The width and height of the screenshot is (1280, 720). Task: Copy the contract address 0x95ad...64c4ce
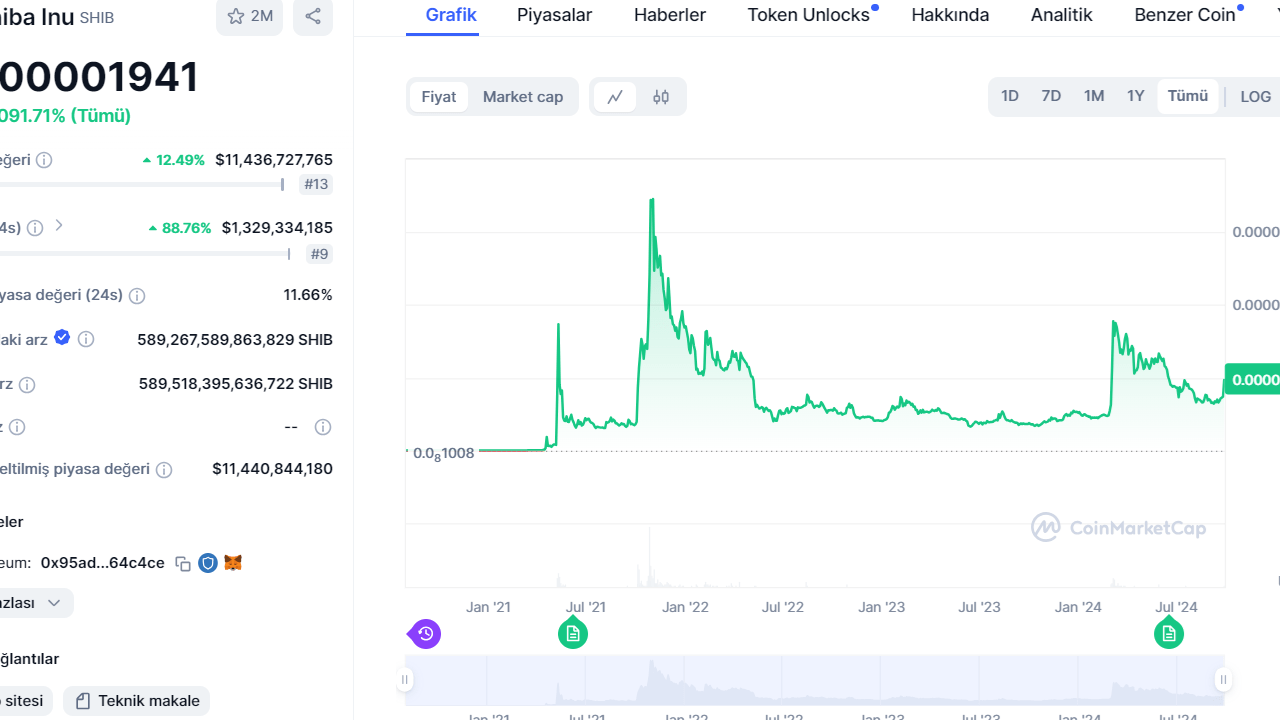tap(183, 563)
